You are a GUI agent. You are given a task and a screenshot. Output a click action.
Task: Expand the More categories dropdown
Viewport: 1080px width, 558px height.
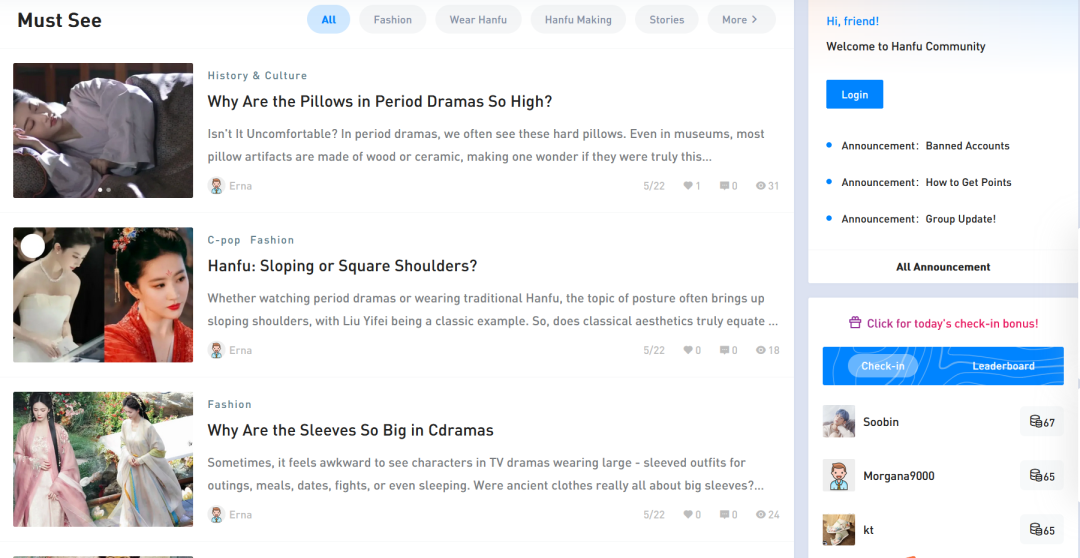coord(741,20)
